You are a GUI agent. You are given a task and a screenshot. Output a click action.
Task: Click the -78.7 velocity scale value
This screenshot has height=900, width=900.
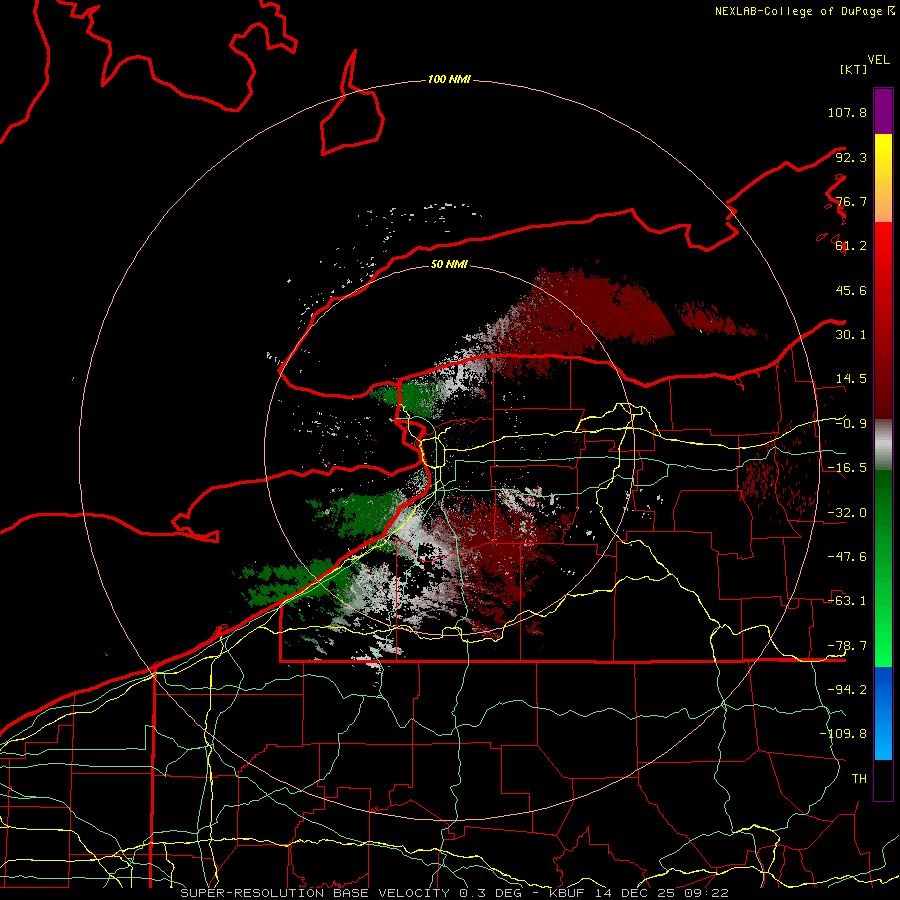point(847,646)
